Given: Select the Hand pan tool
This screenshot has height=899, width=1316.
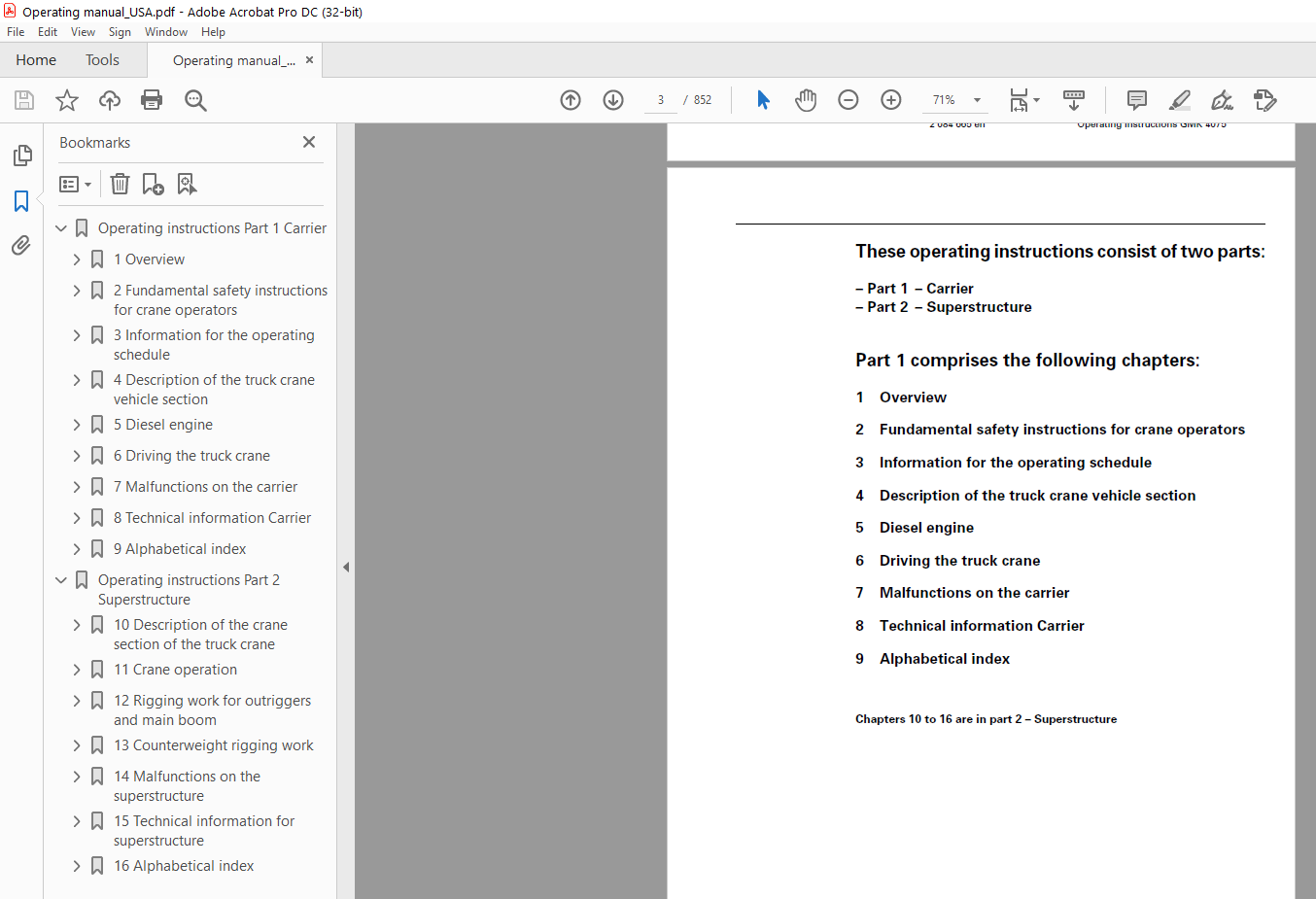Looking at the screenshot, I should click(x=806, y=99).
